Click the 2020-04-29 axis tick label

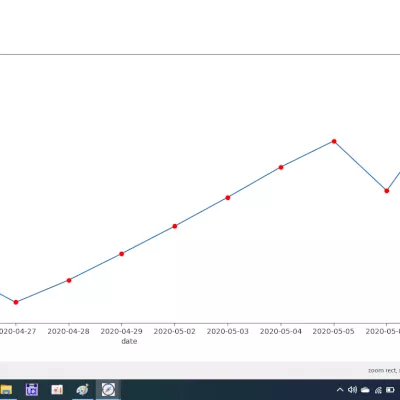(121, 331)
